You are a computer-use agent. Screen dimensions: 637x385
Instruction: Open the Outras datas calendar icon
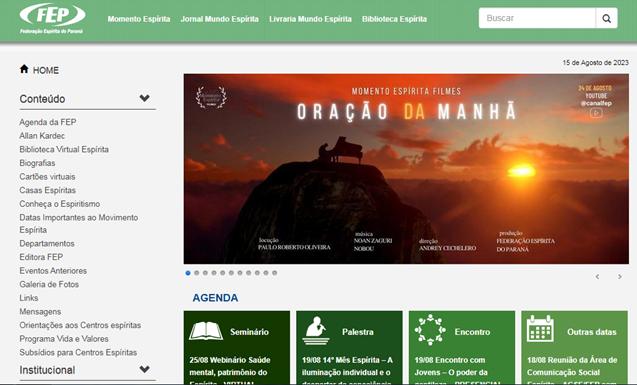point(540,329)
